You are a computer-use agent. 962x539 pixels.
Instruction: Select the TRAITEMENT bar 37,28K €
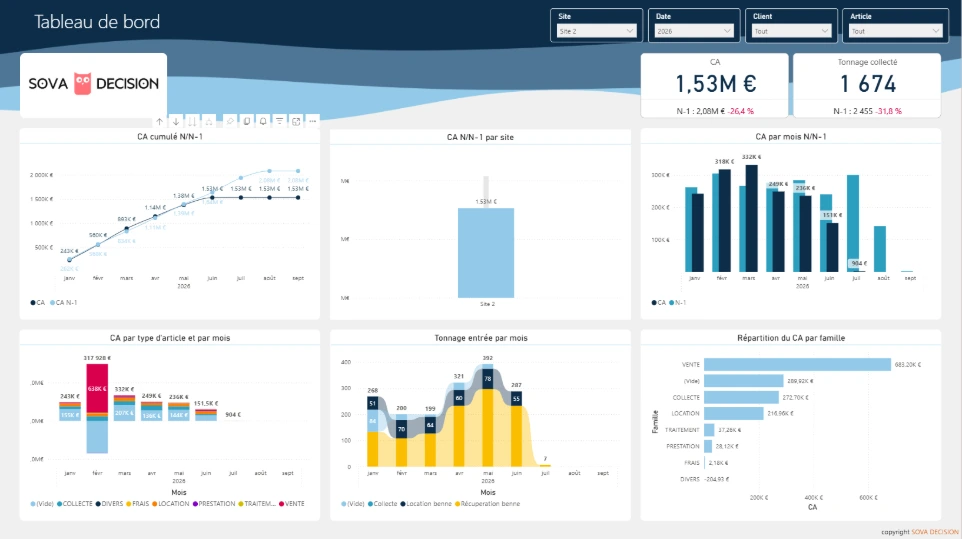709,430
